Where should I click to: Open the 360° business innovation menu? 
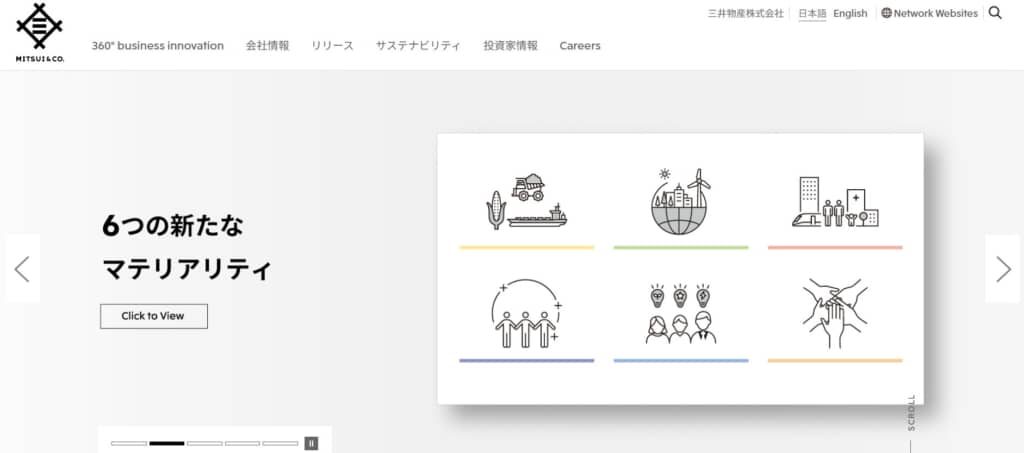(157, 46)
